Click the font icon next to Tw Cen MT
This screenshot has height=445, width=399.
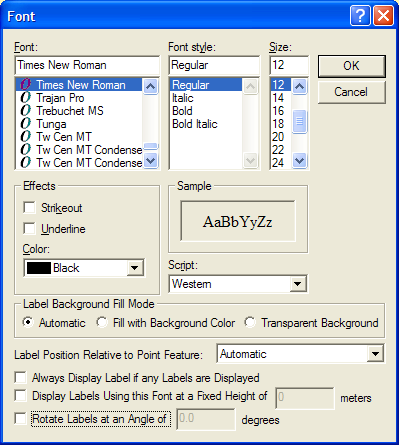pos(26,137)
